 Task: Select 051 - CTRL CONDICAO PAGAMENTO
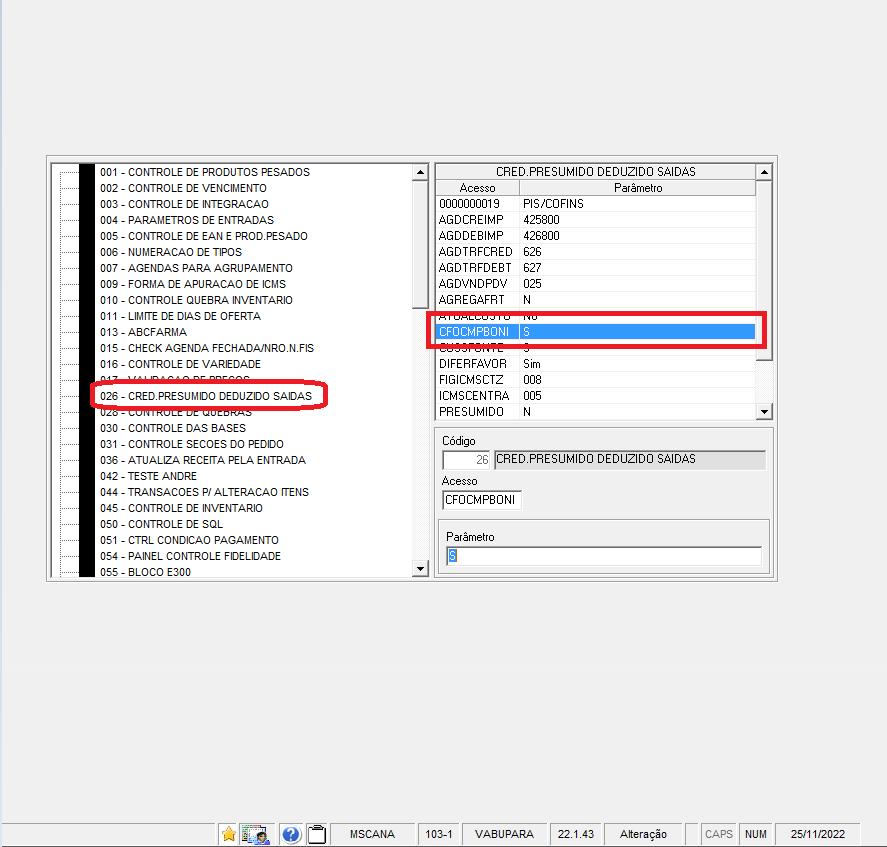click(189, 540)
